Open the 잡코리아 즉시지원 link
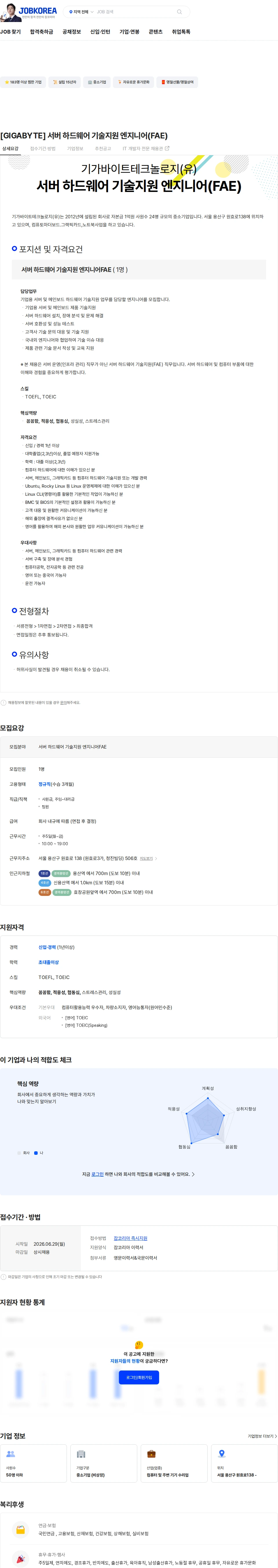Image resolution: width=278 pixels, height=1568 pixels. 130,1238
